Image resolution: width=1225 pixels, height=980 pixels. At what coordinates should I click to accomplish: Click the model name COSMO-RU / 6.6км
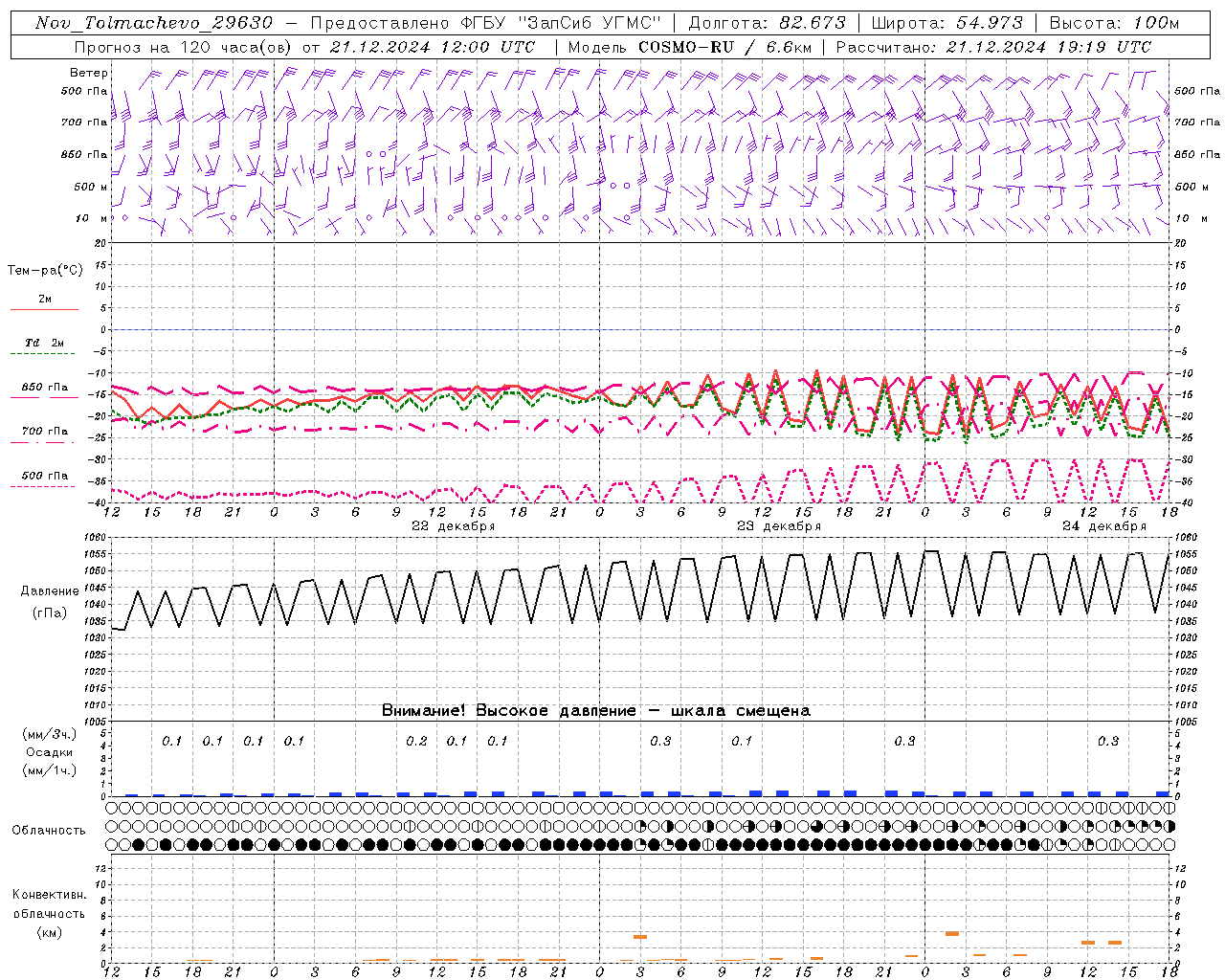tap(725, 47)
